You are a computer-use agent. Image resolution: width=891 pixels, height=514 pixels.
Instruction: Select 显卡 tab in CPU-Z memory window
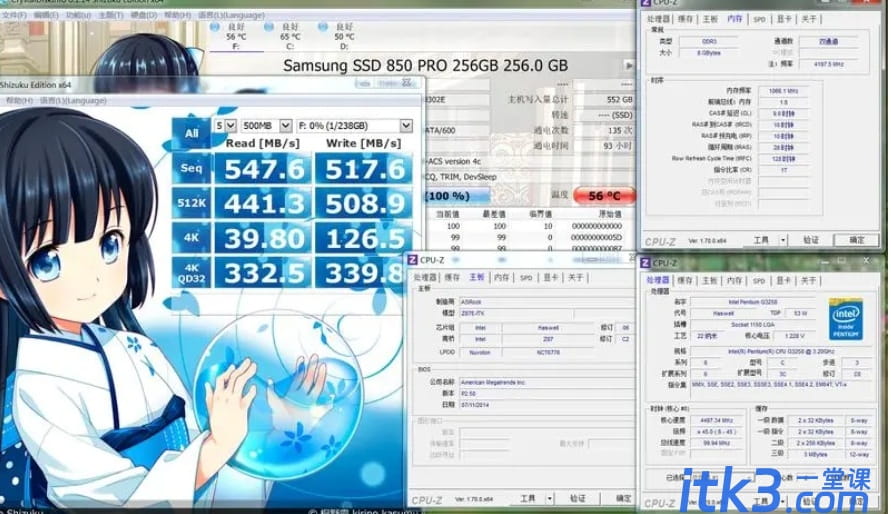tap(784, 19)
